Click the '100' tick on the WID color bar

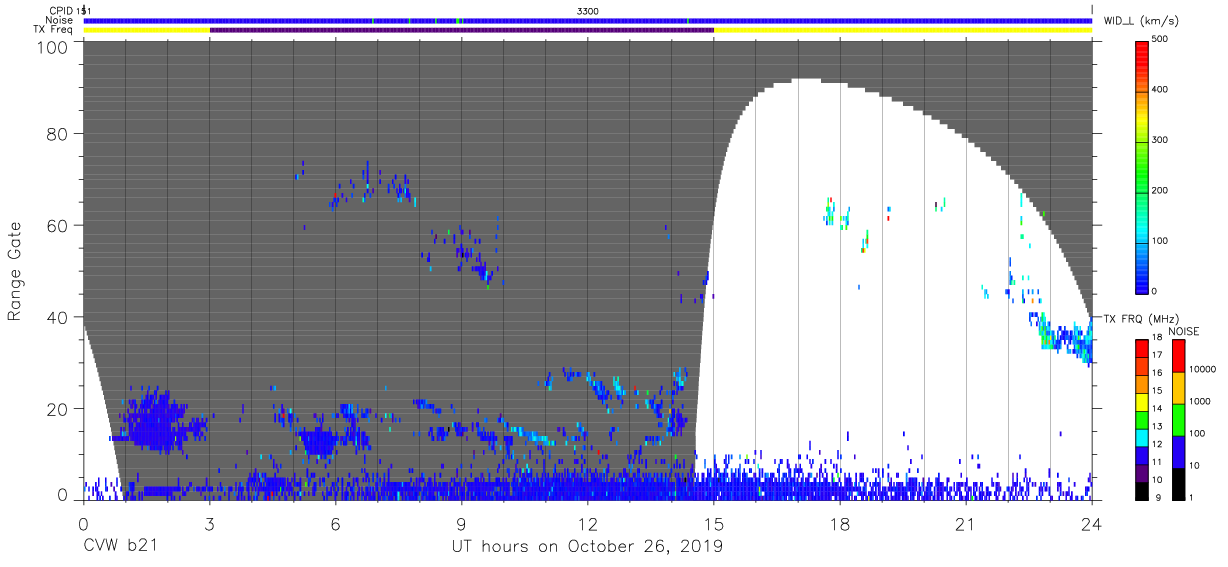[x=1161, y=241]
